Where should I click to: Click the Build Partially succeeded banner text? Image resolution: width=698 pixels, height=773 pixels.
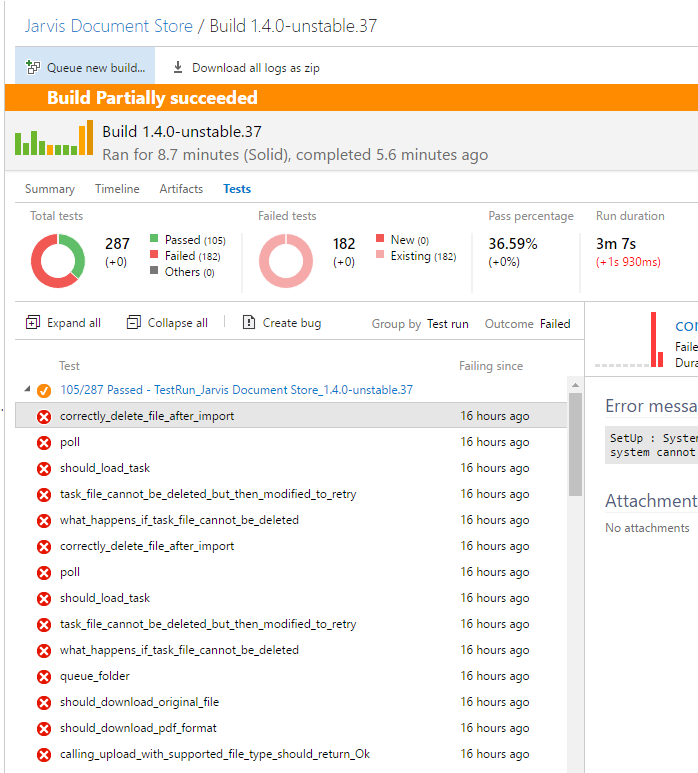click(152, 98)
